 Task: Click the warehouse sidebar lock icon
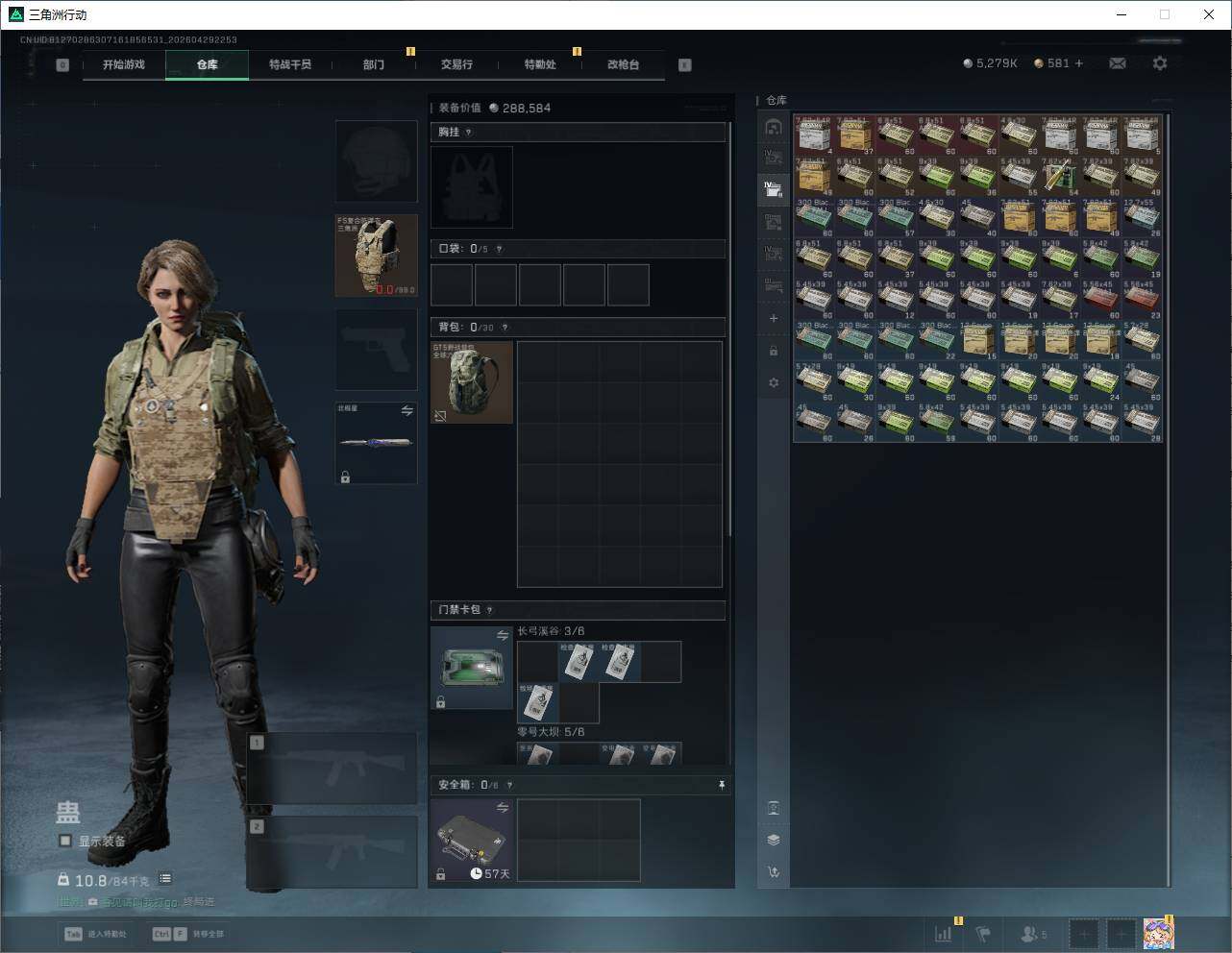774,351
